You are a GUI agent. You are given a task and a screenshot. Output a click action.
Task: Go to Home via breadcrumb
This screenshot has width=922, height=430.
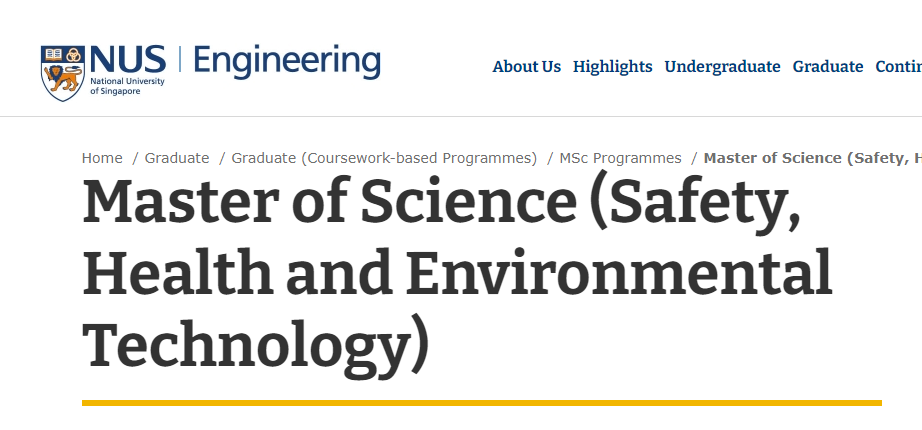point(102,158)
